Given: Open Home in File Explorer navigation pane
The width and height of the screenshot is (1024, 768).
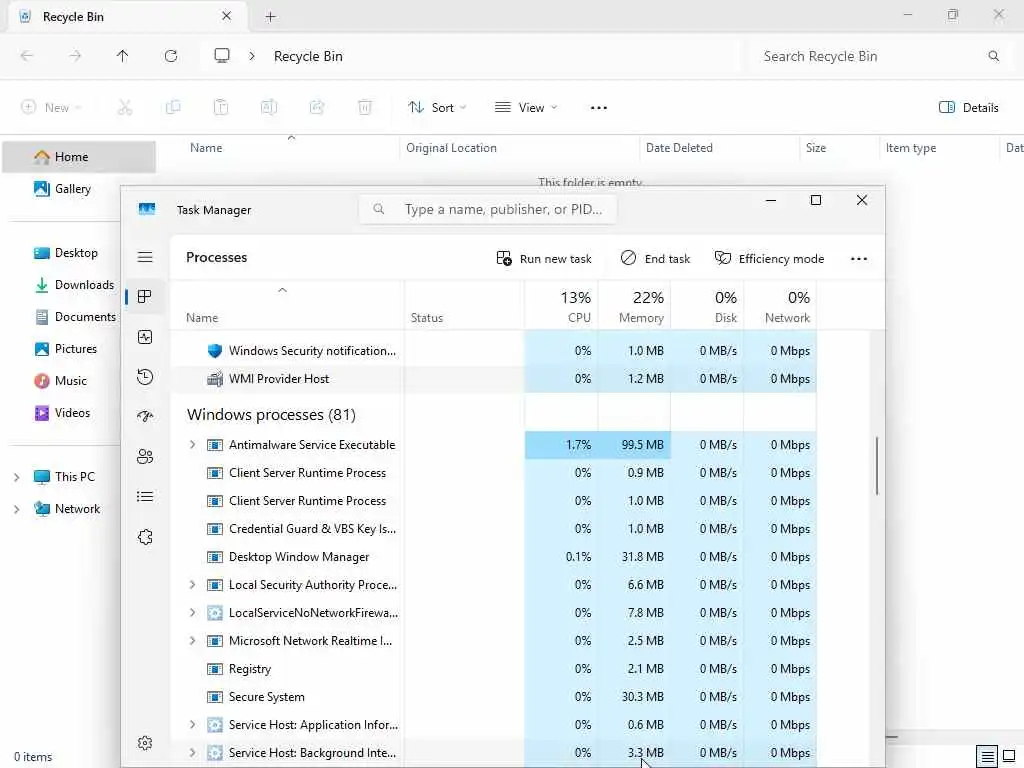Looking at the screenshot, I should [79, 157].
